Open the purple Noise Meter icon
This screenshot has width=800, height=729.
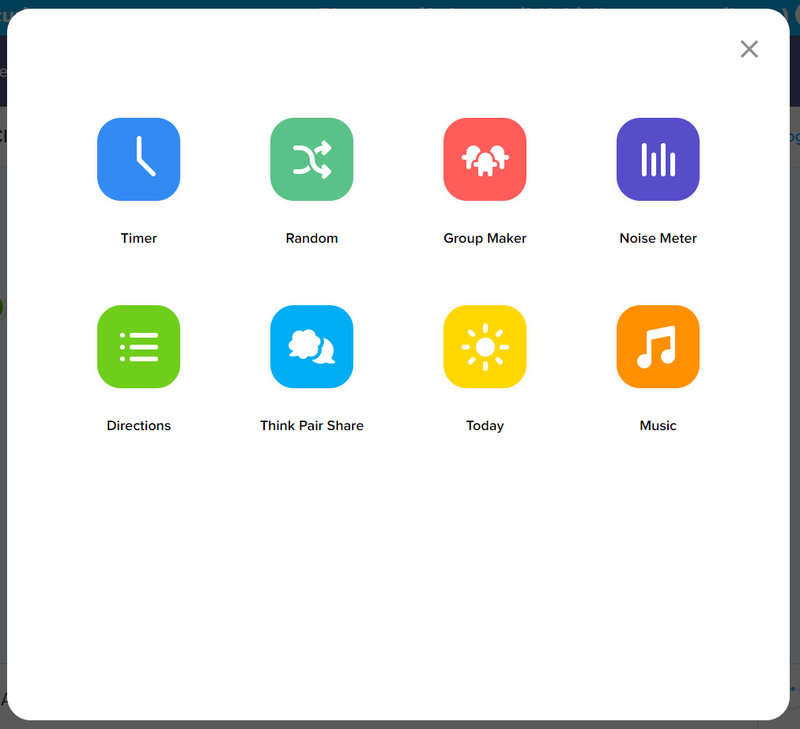click(x=658, y=159)
